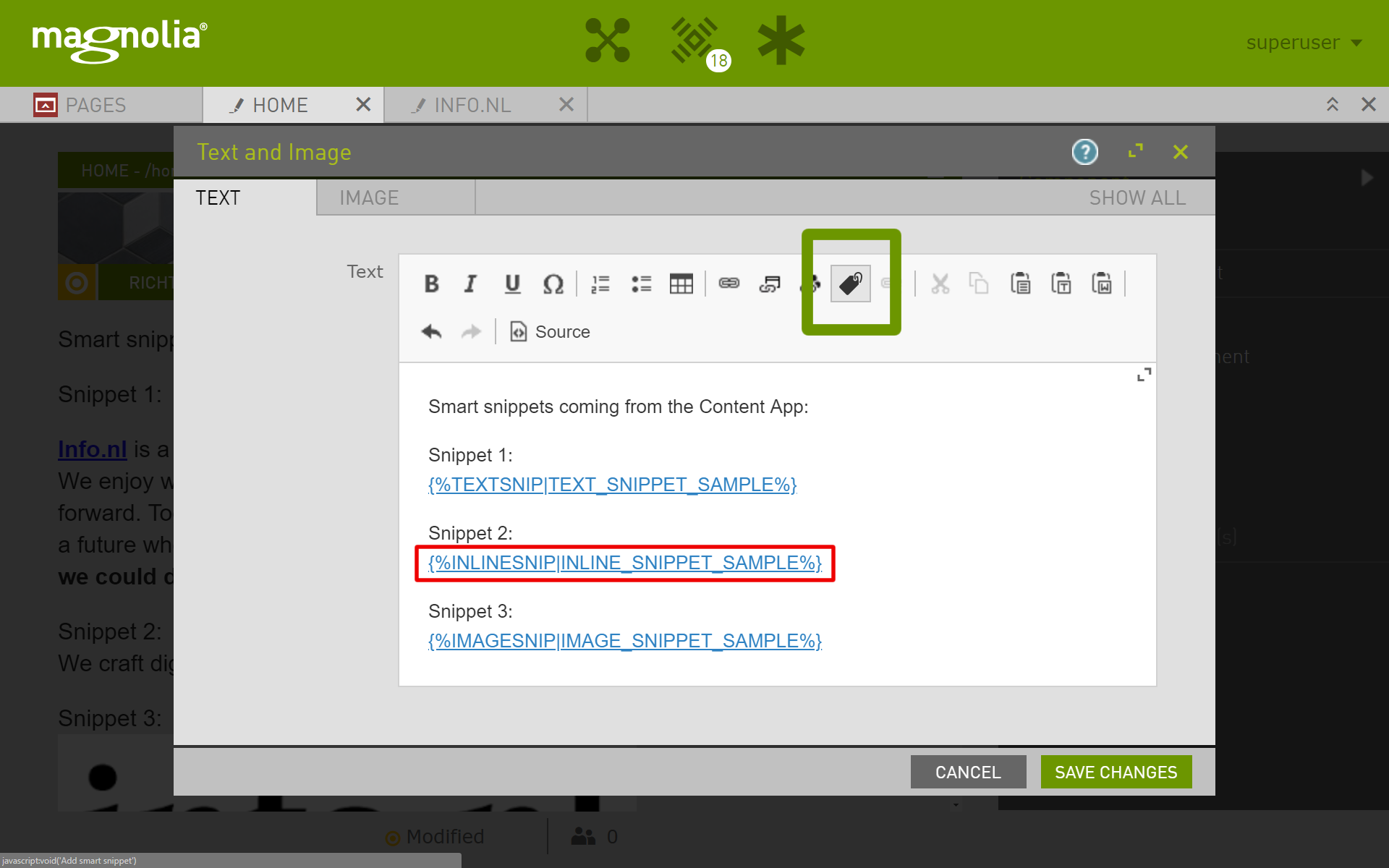Screen dimensions: 1389x868
Task: Toggle bold formatting in the editor
Action: pos(432,284)
